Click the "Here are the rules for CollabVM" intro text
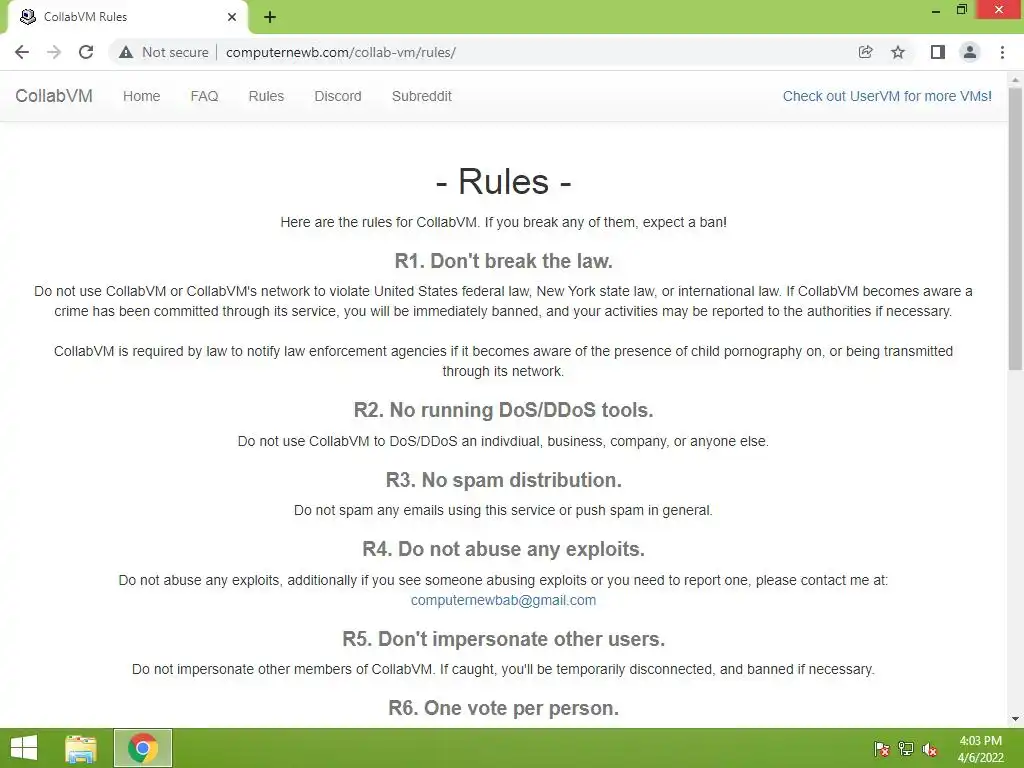Image resolution: width=1024 pixels, height=768 pixels. tap(504, 222)
